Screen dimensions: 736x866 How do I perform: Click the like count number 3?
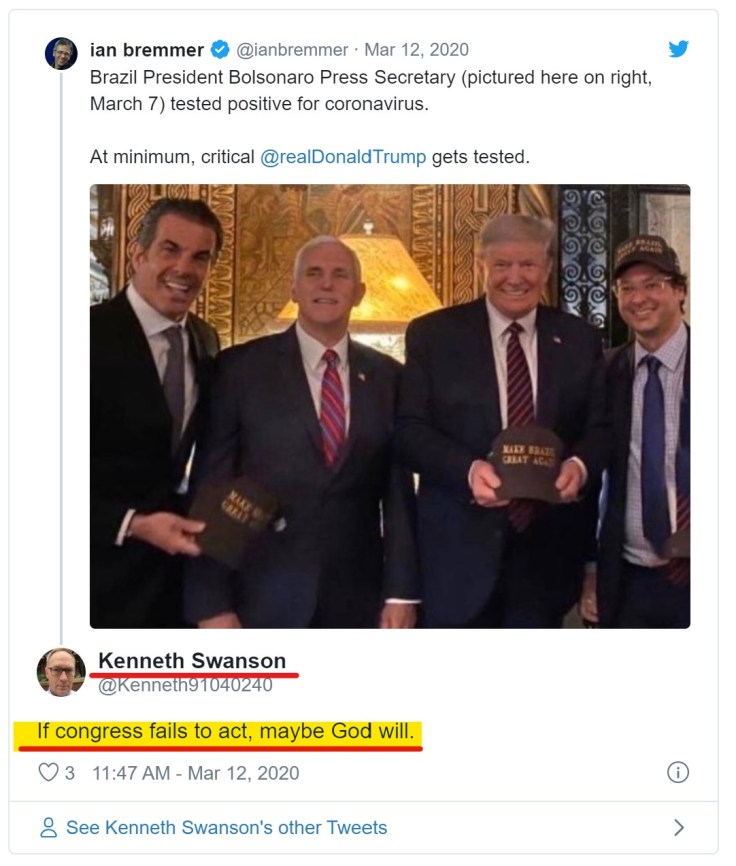(x=70, y=773)
